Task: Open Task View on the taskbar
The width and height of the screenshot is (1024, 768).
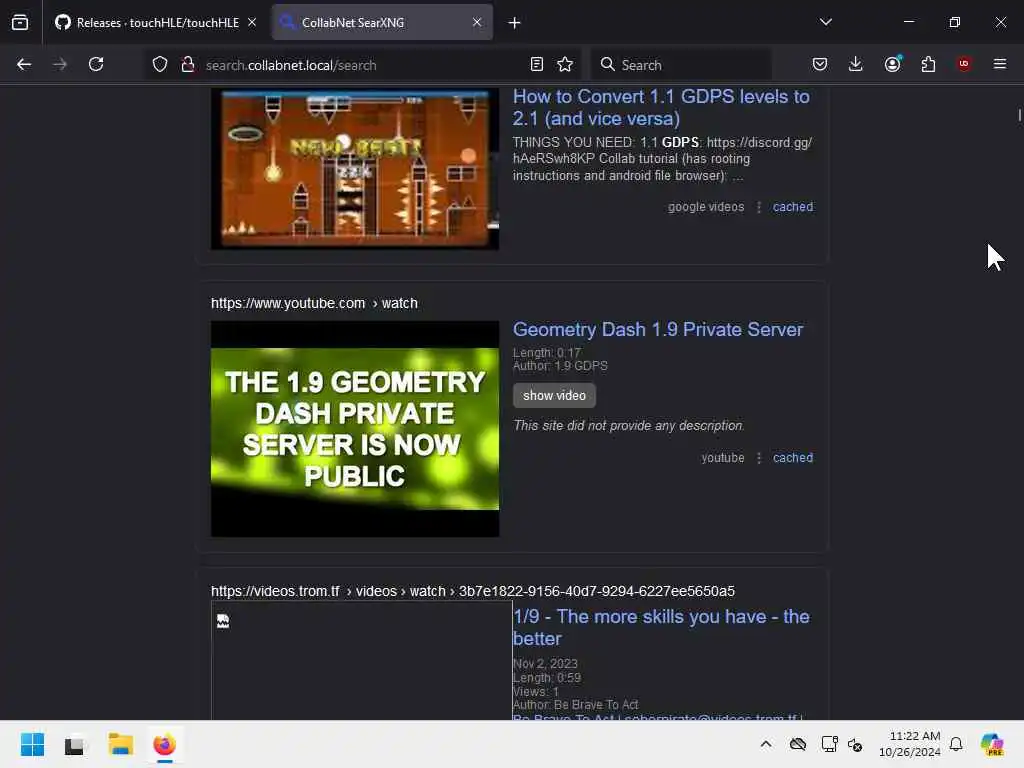Action: [x=75, y=744]
